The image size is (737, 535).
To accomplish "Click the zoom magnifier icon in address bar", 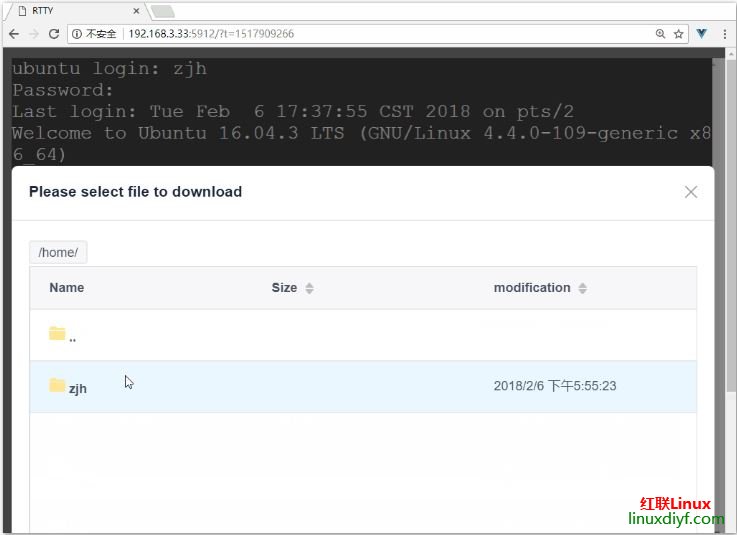I will click(x=660, y=33).
